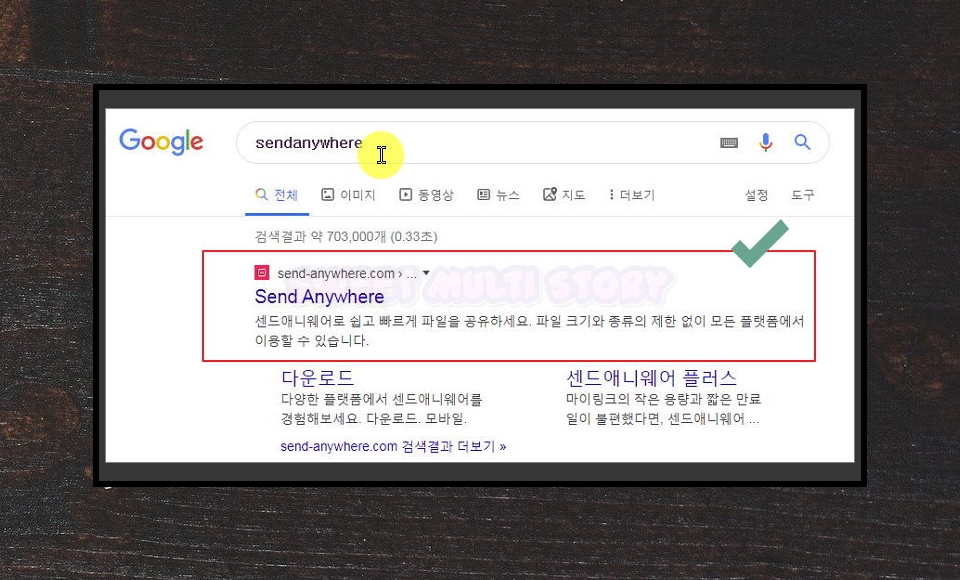The height and width of the screenshot is (580, 960).
Task: Select the 전체 tab
Action: [x=277, y=195]
